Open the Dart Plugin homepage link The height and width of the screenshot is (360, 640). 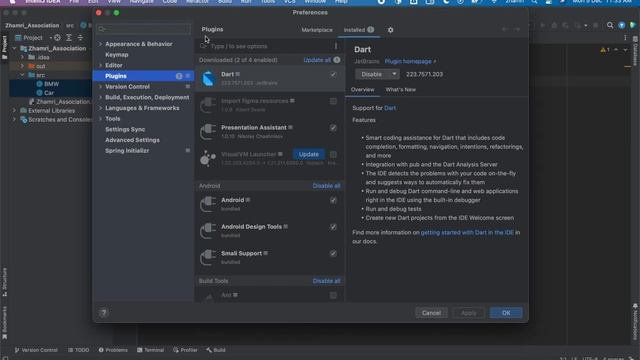click(410, 62)
